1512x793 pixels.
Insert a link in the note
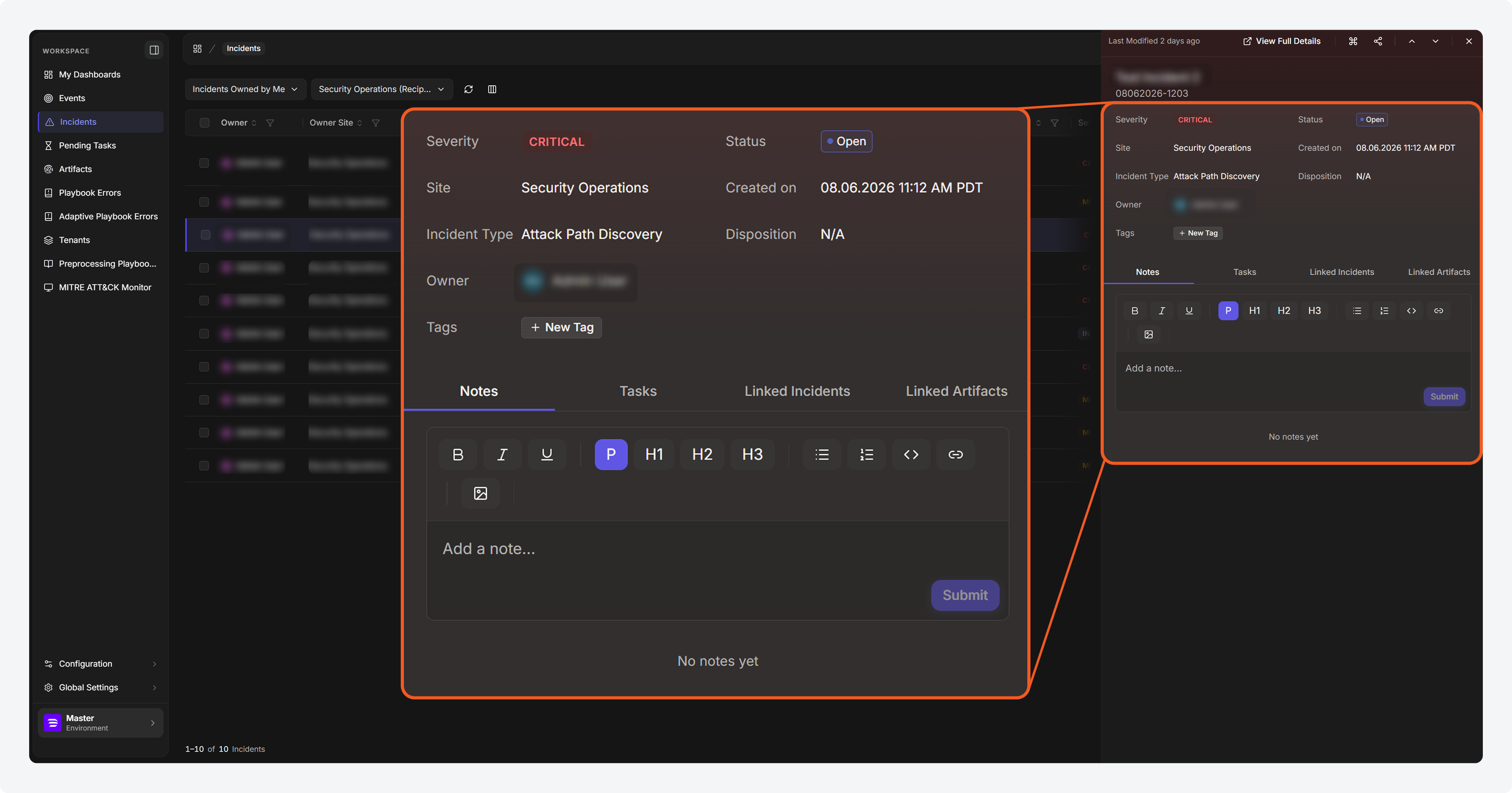(x=1439, y=311)
